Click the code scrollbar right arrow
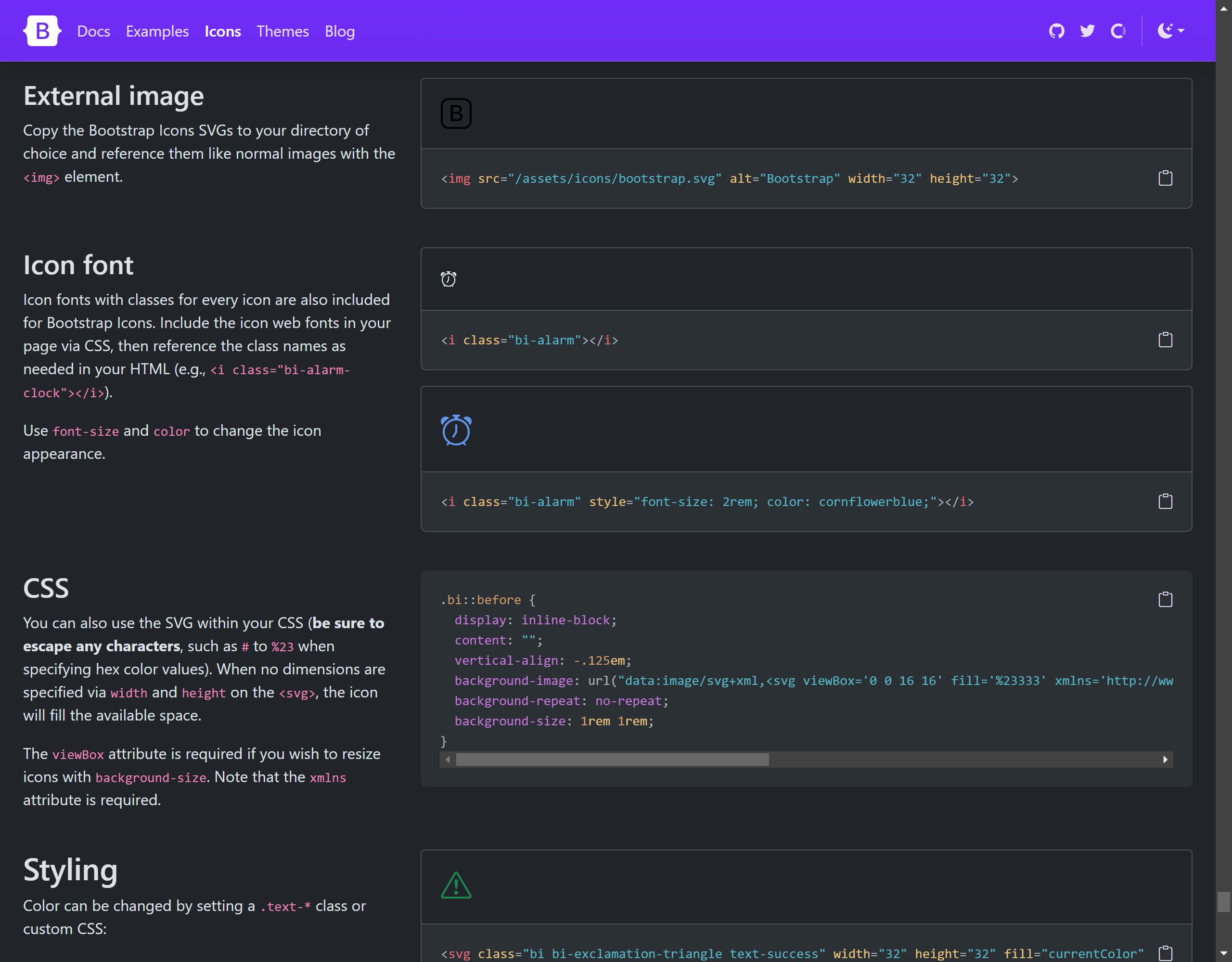 pyautogui.click(x=1166, y=759)
